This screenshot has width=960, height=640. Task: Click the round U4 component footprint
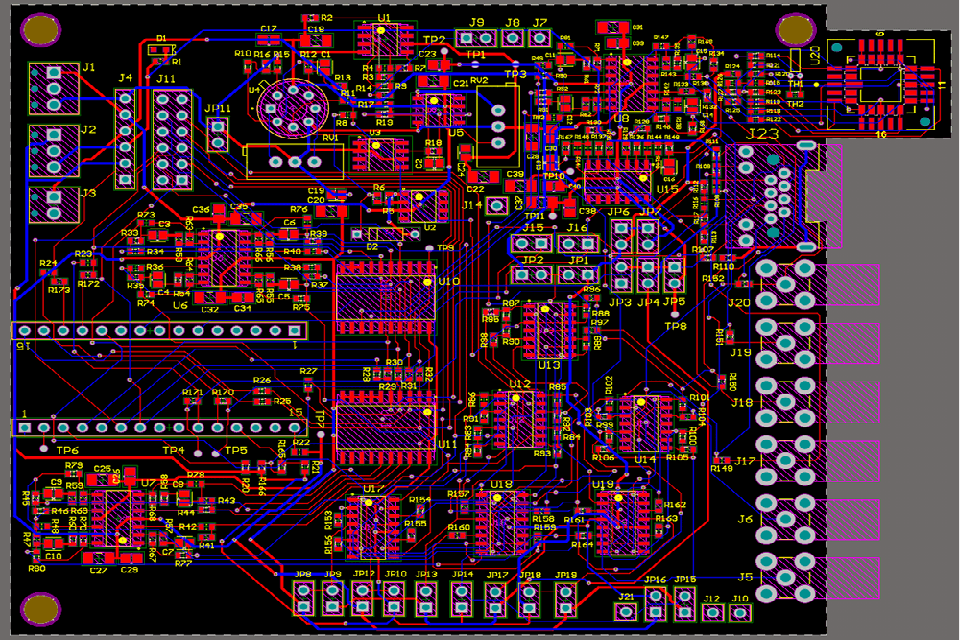pos(293,108)
